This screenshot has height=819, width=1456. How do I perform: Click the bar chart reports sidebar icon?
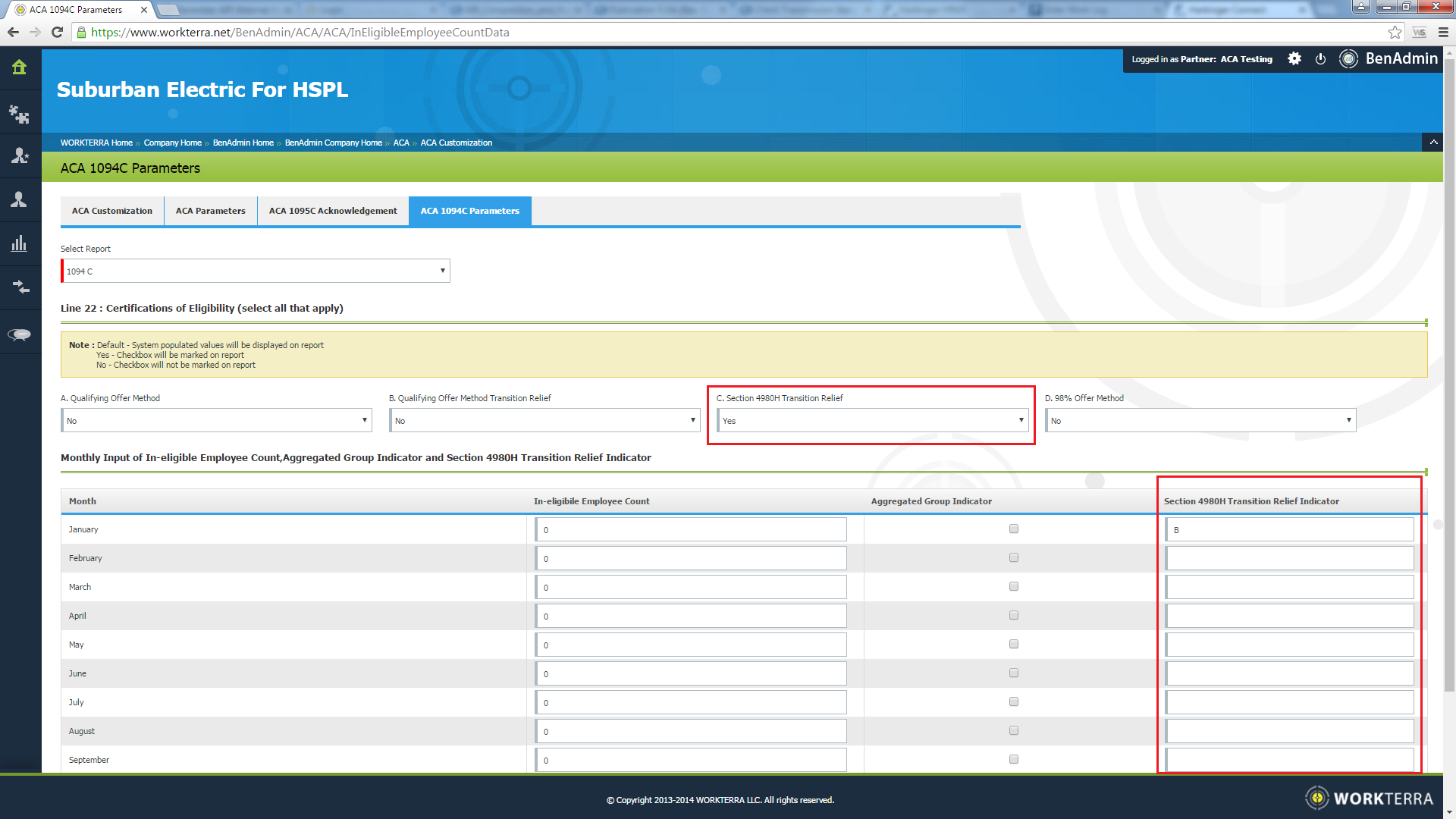[20, 243]
